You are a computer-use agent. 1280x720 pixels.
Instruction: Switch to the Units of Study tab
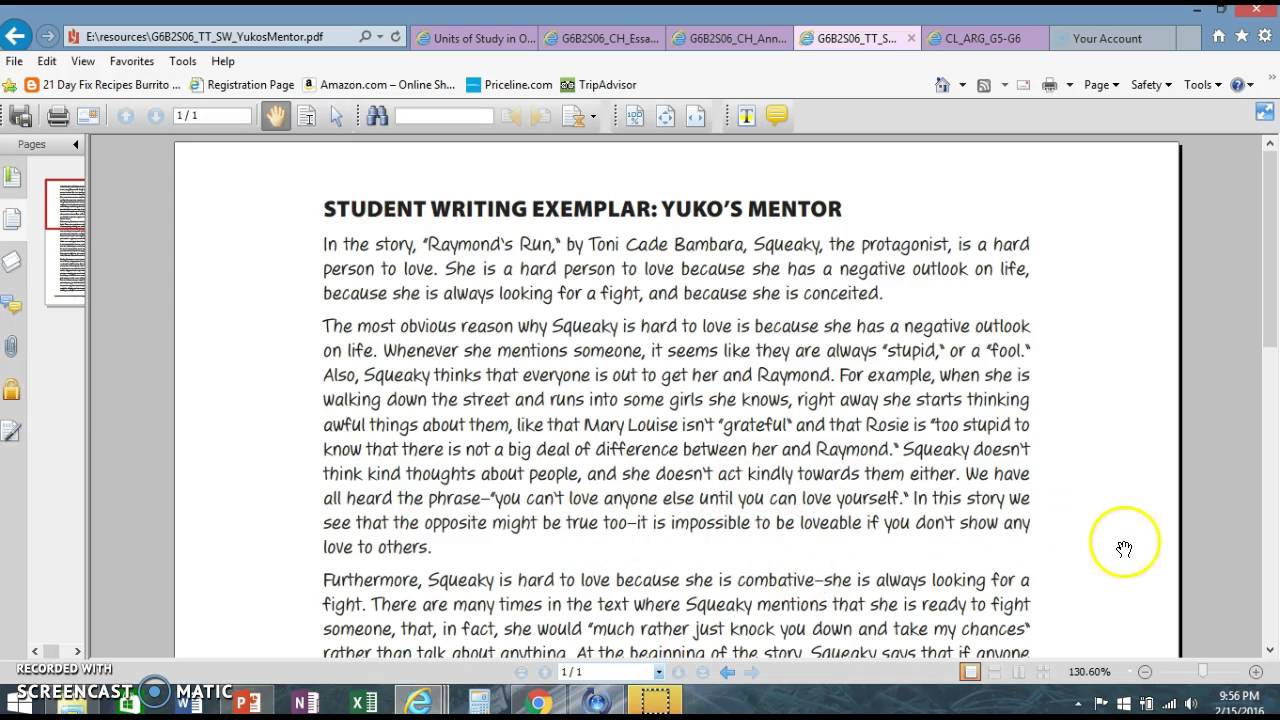click(x=475, y=38)
